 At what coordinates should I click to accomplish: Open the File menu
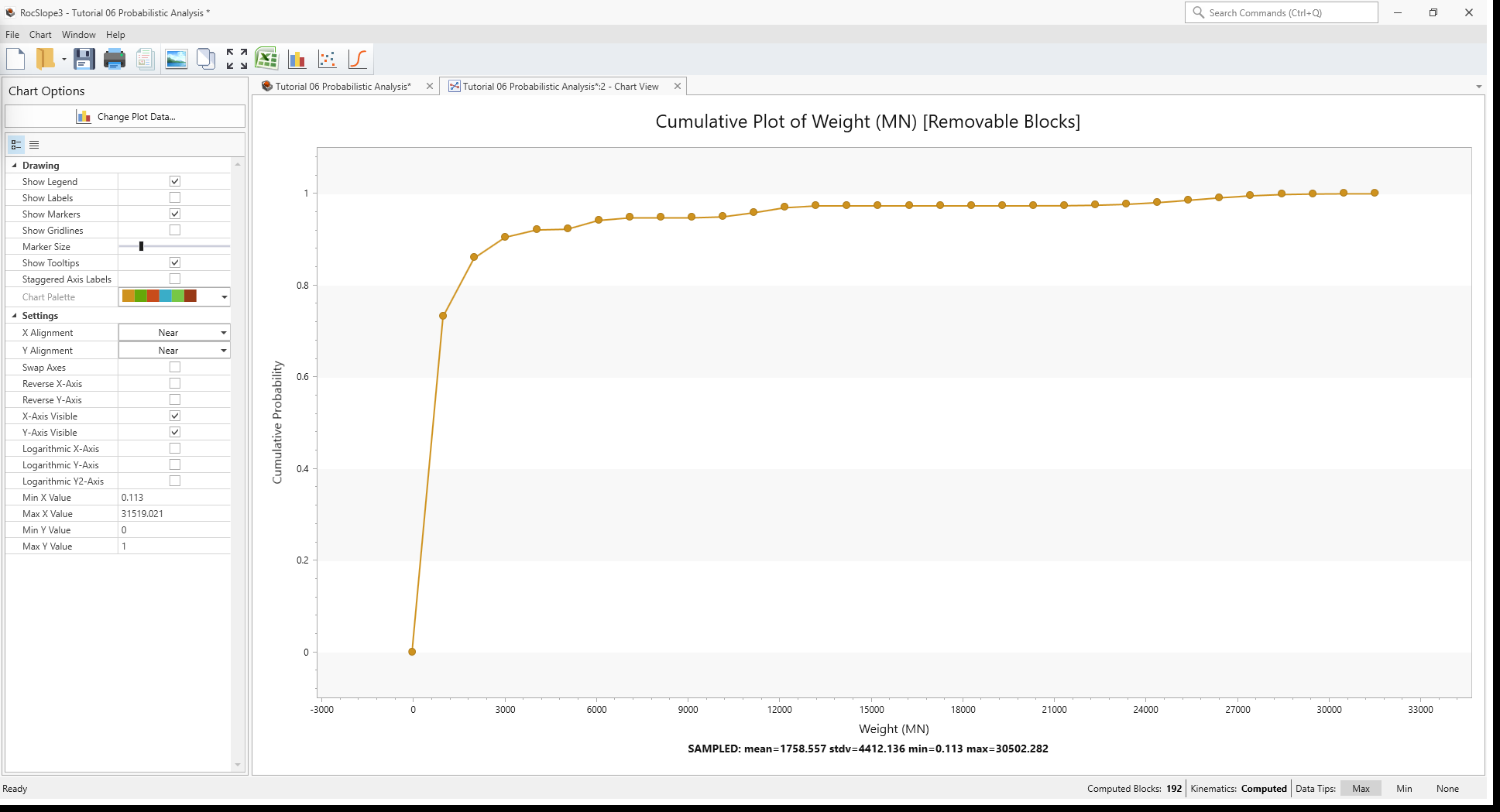[x=12, y=35]
